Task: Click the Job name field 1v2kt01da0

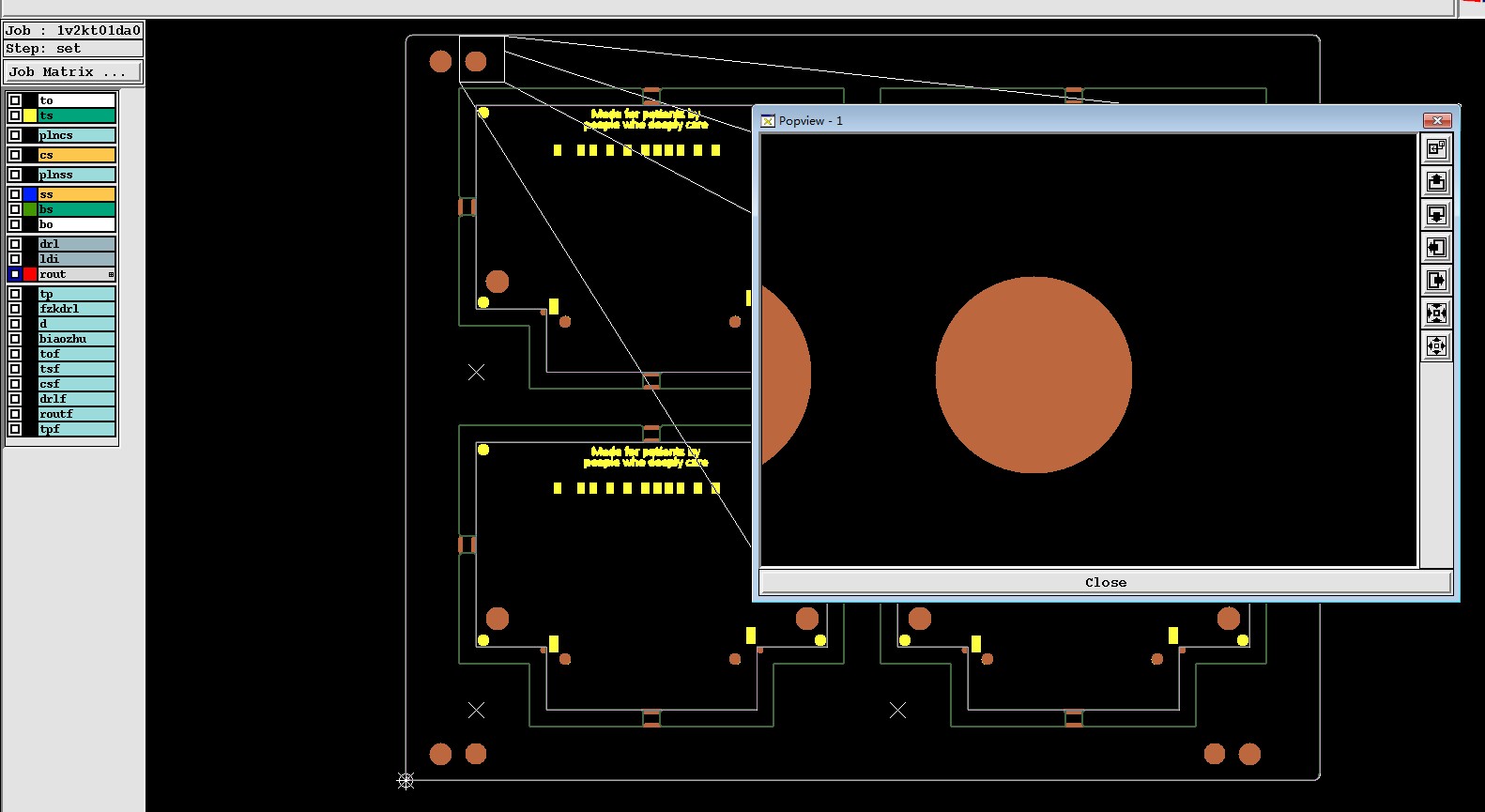Action: [73, 30]
